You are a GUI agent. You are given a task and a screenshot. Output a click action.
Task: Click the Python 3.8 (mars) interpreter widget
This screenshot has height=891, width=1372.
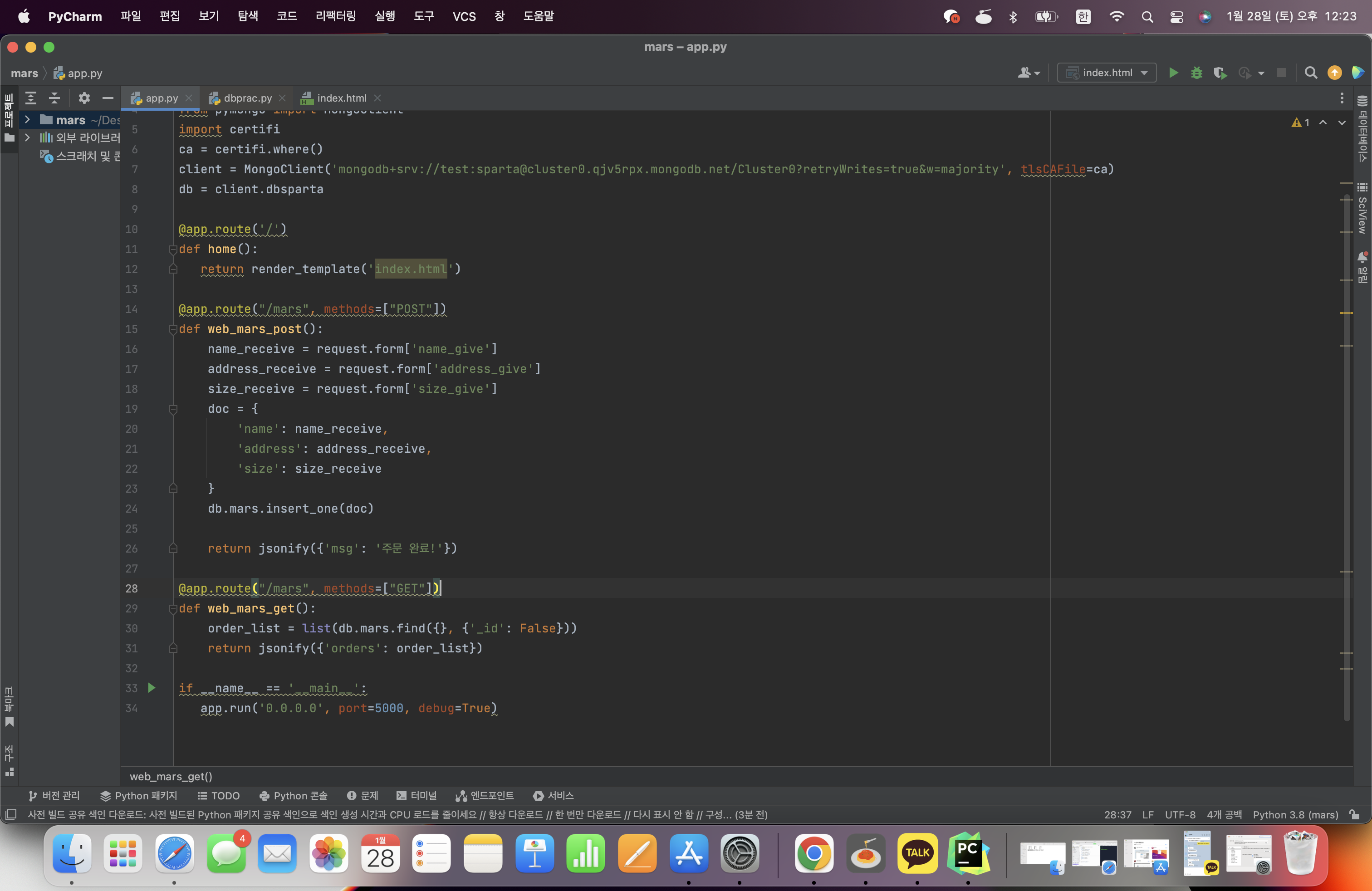[x=1295, y=814]
